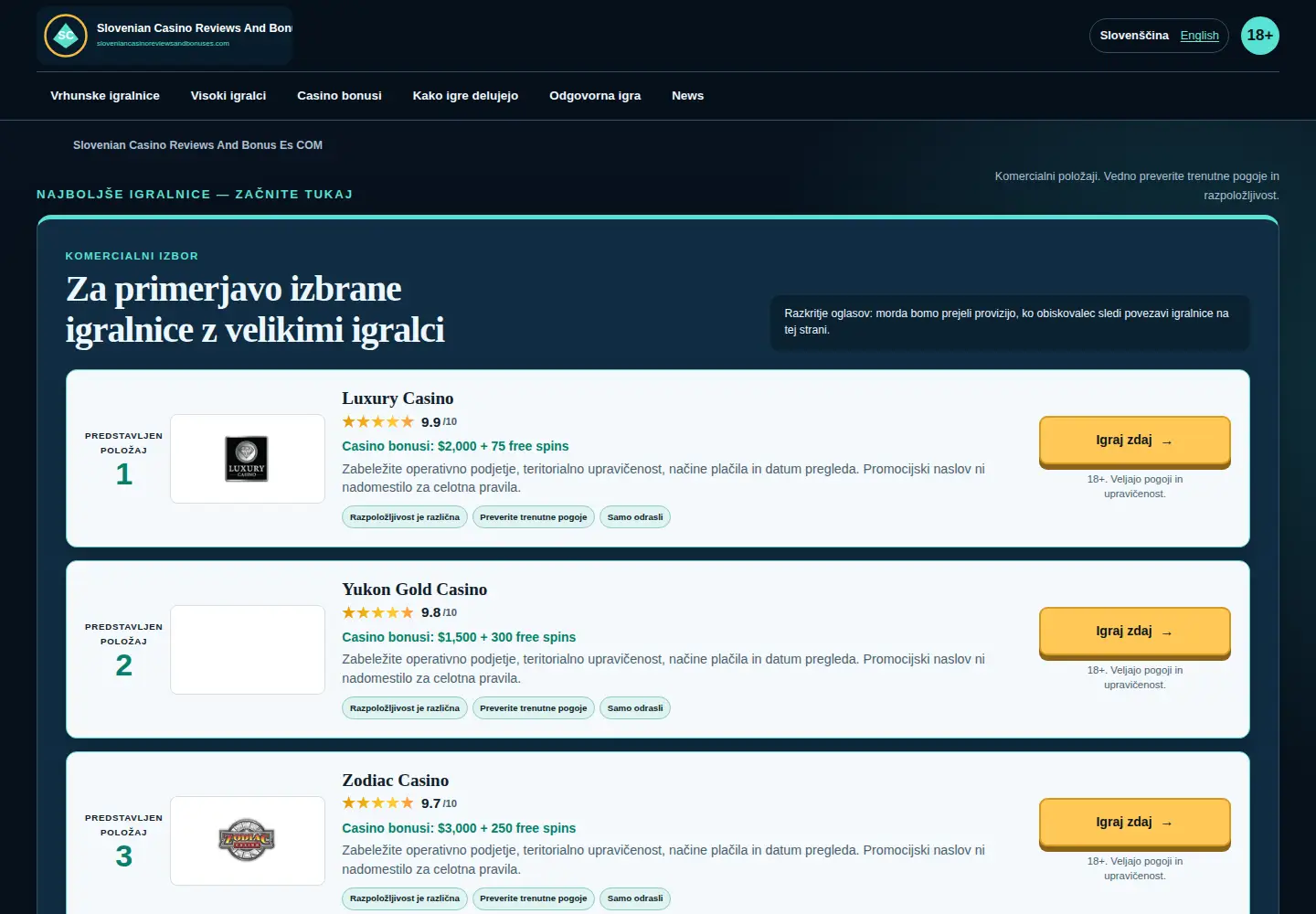Click the Yukon Gold Casino logo box

[248, 650]
